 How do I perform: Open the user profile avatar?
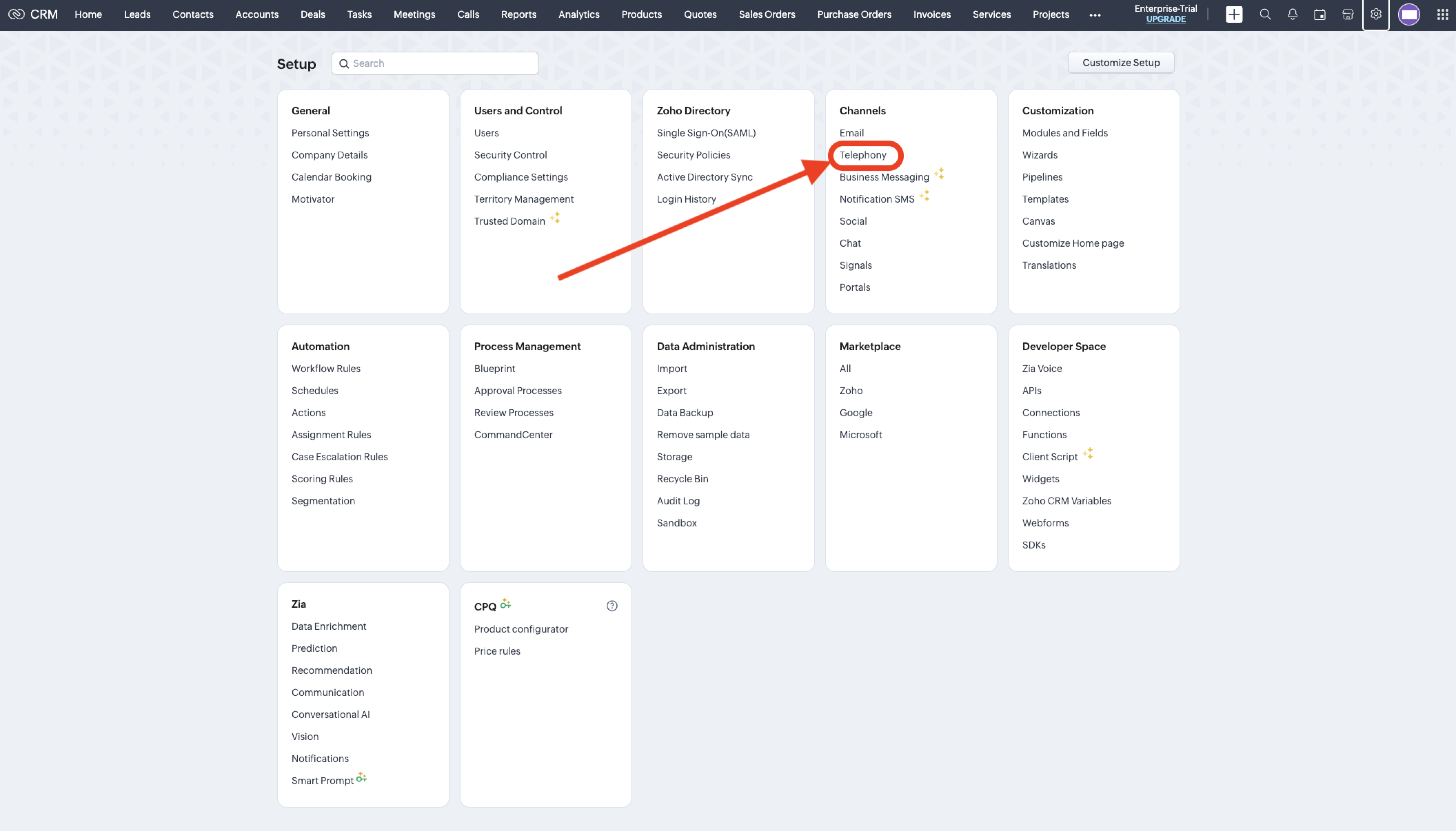coord(1409,14)
